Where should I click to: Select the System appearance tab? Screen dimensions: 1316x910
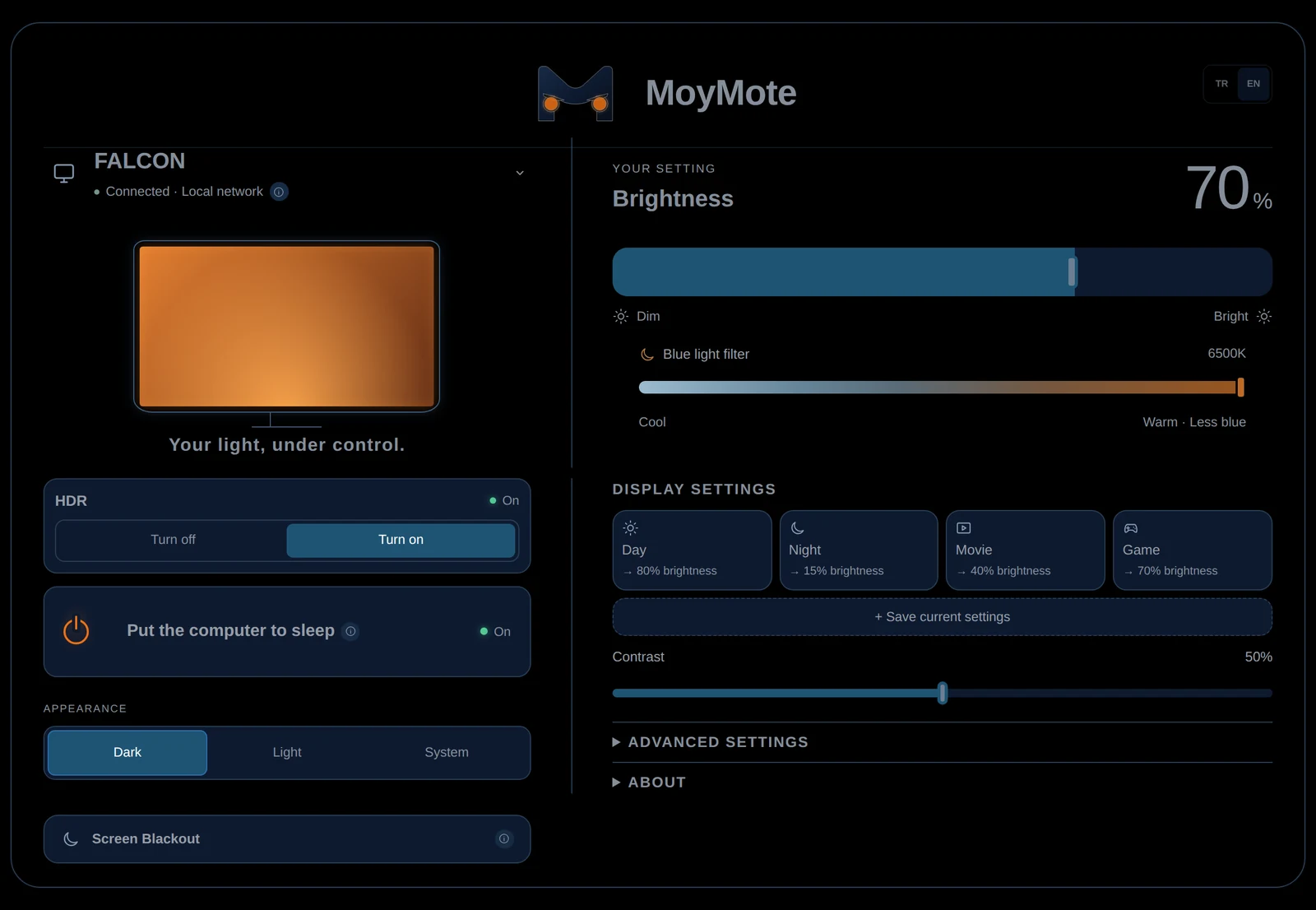(447, 752)
